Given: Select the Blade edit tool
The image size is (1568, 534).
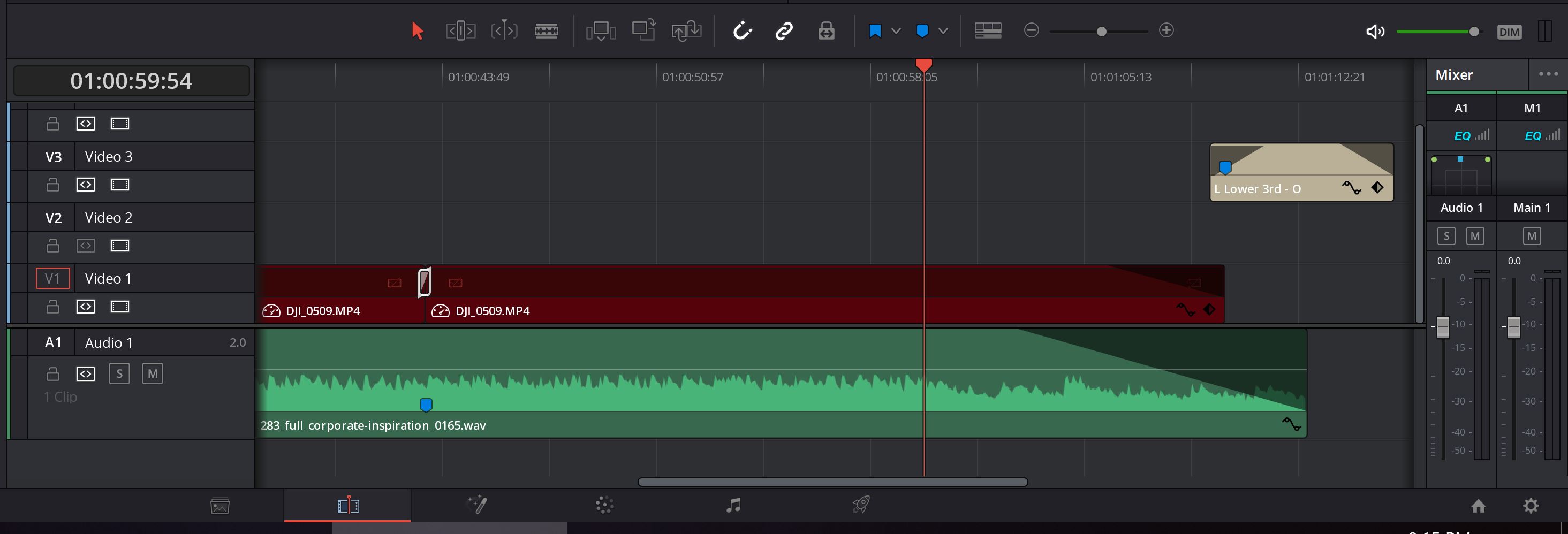Looking at the screenshot, I should [x=547, y=30].
